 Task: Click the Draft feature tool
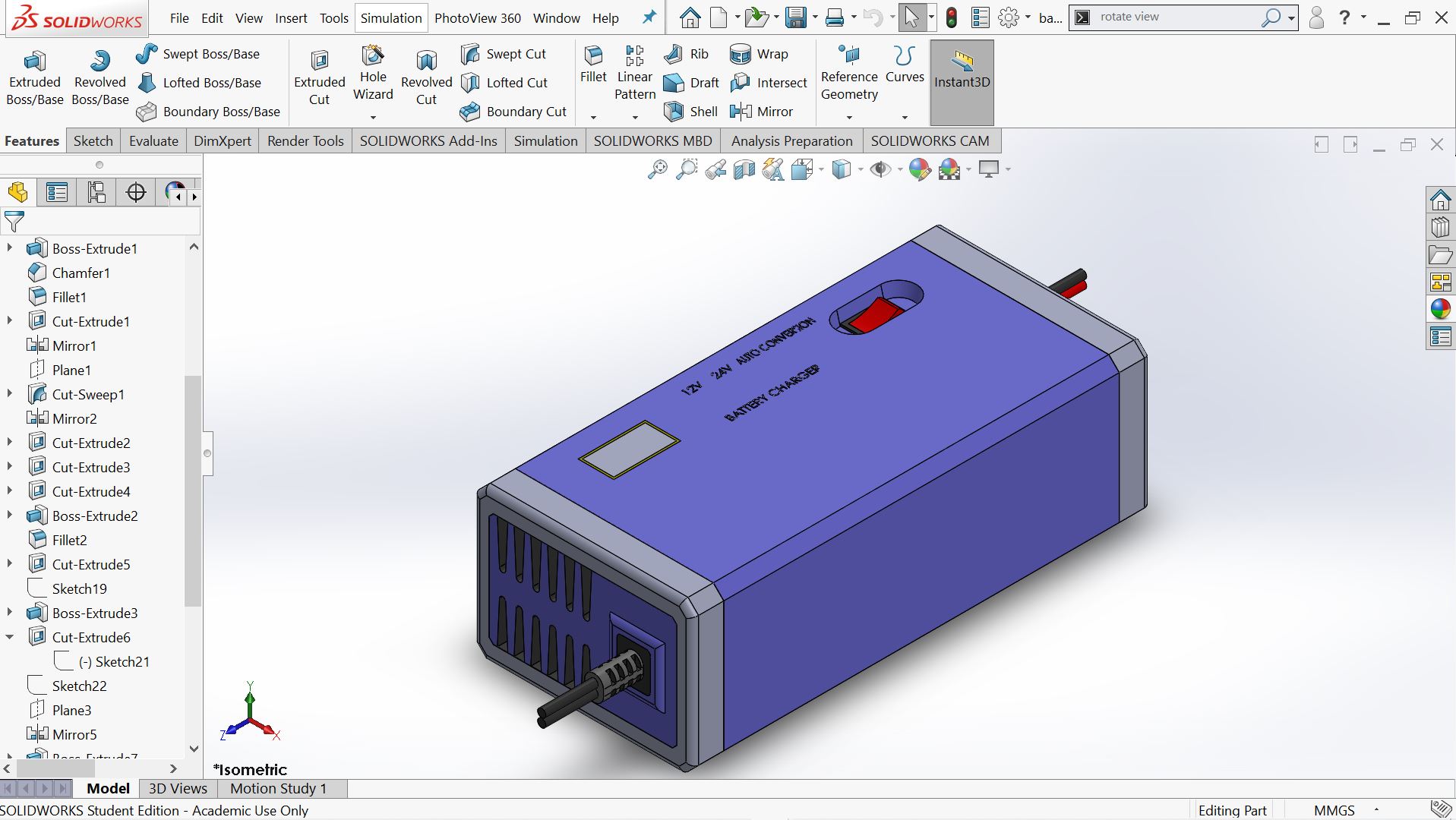pyautogui.click(x=691, y=83)
